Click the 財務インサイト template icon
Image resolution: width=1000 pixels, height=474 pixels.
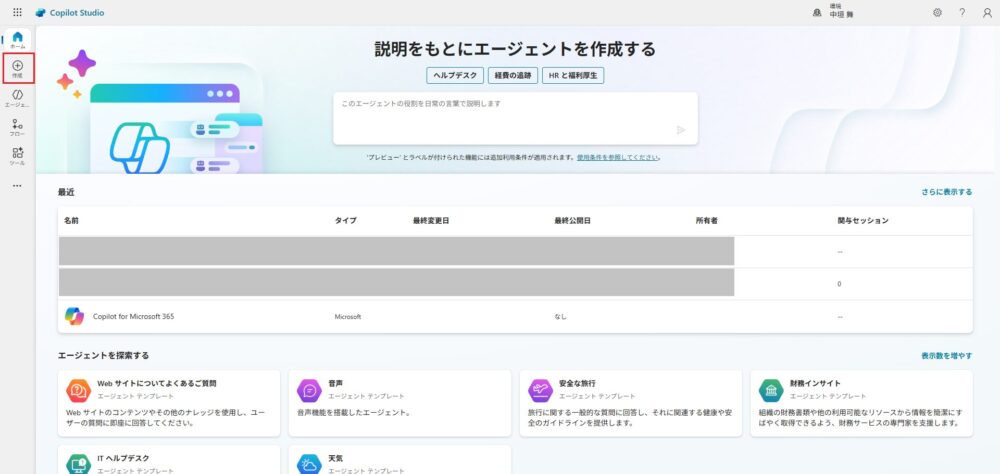point(771,390)
